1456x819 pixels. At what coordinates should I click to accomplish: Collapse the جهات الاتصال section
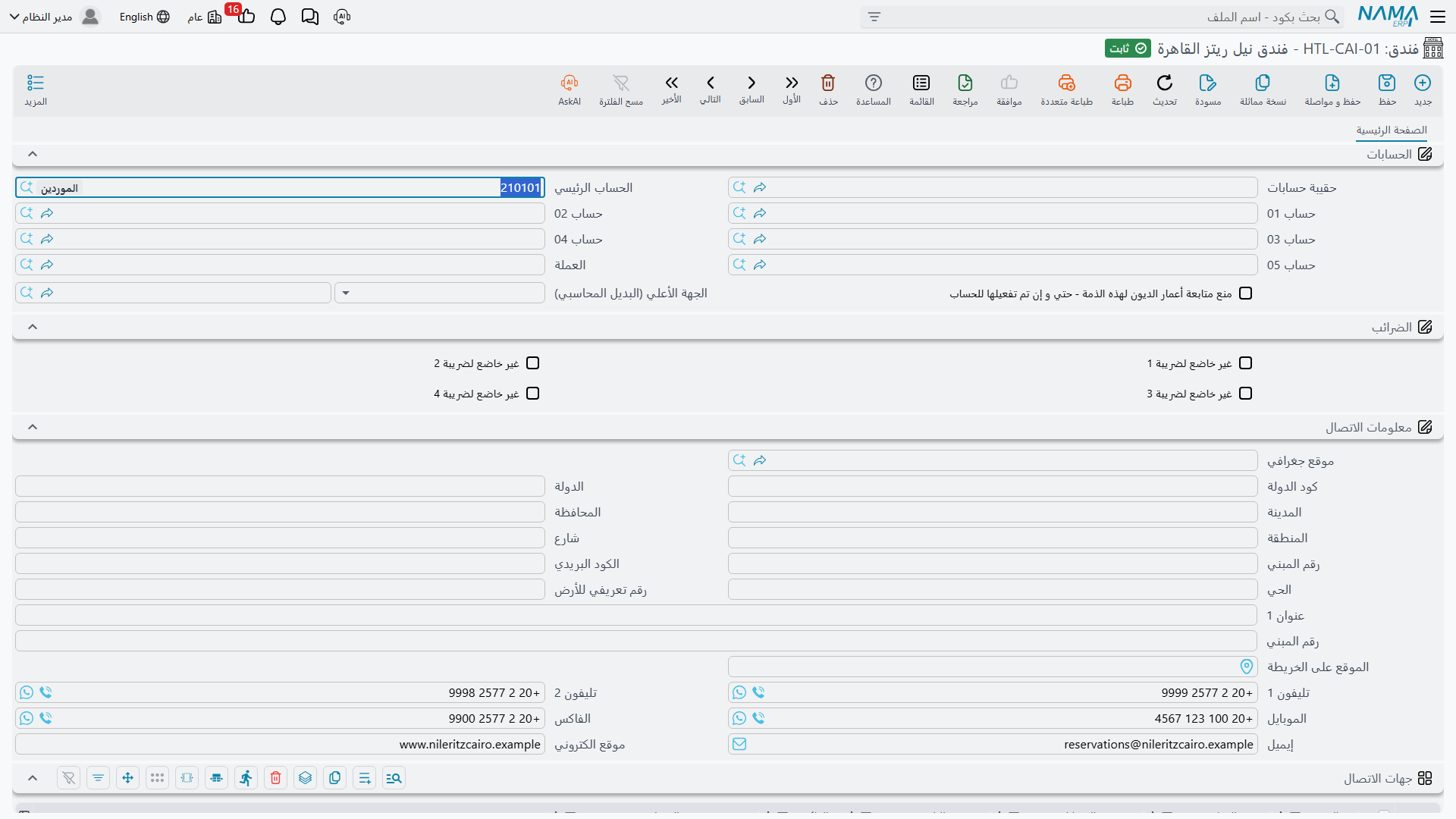[x=33, y=778]
